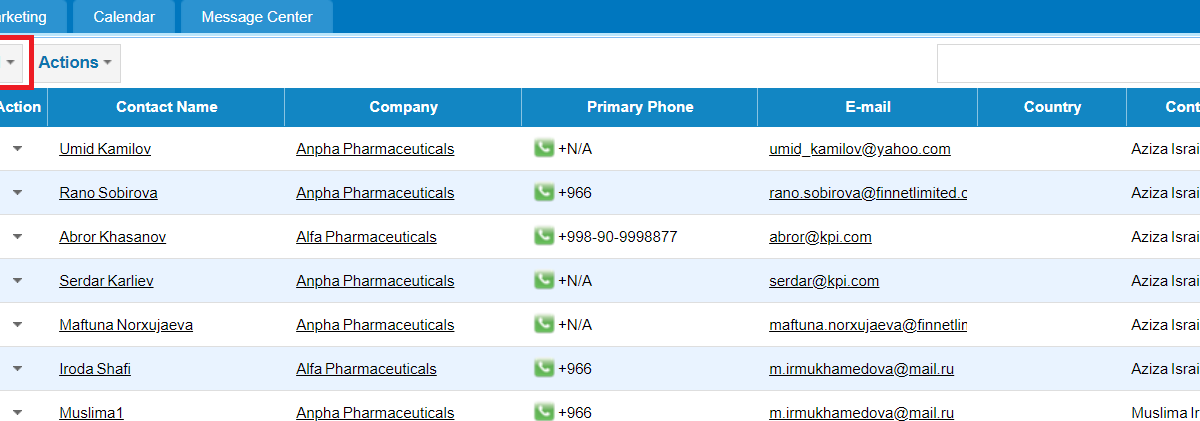Sort by Primary Phone column header
The height and width of the screenshot is (421, 1200).
(640, 107)
